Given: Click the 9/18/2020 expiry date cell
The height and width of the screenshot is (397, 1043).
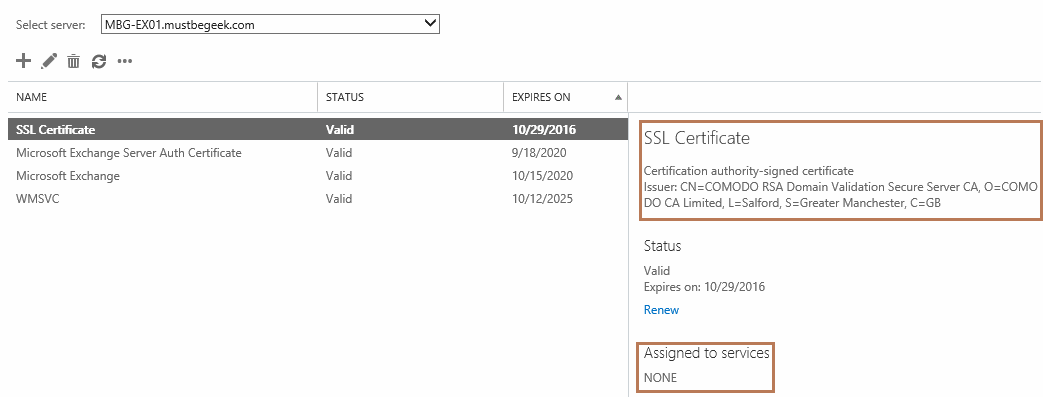Looking at the screenshot, I should coord(539,153).
